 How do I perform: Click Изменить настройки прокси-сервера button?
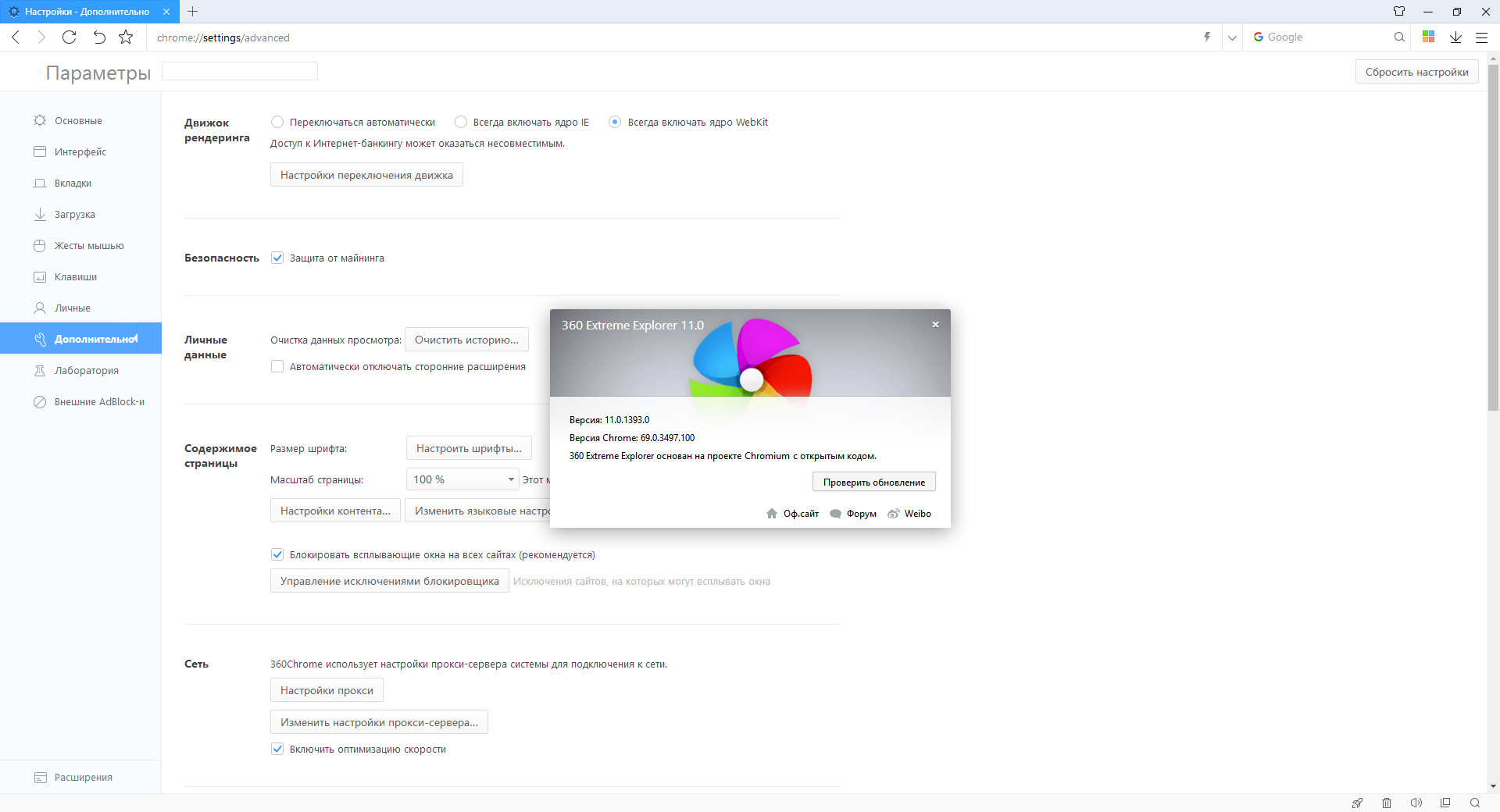click(x=379, y=722)
